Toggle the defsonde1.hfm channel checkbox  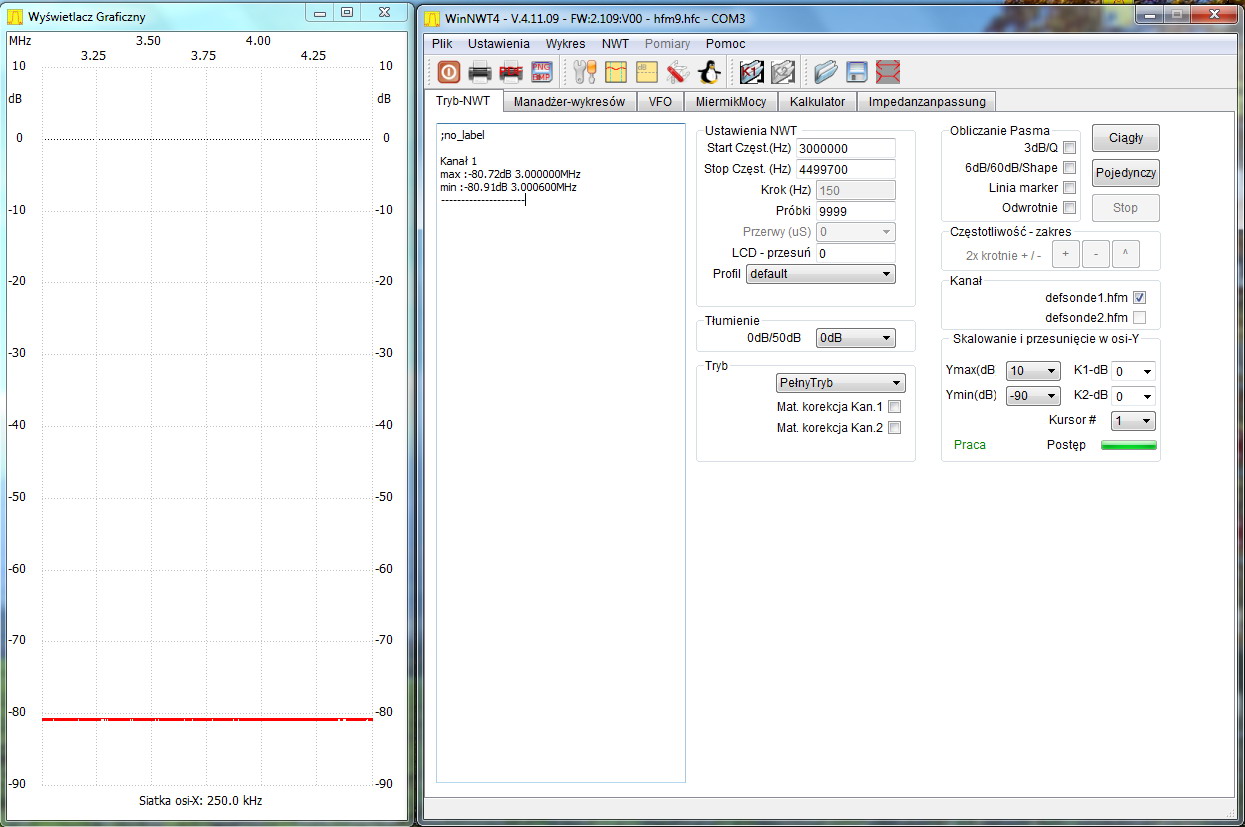(x=1139, y=298)
